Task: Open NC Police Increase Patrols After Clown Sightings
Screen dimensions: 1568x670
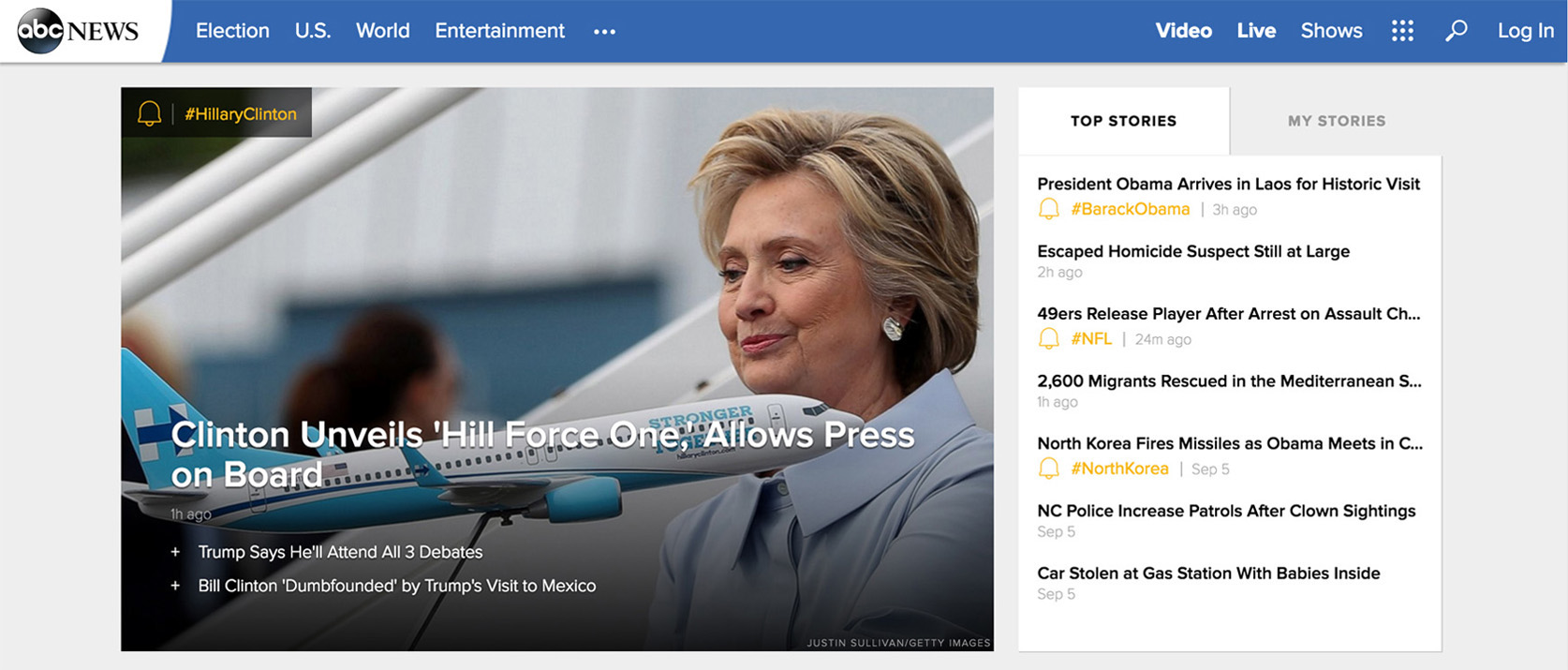Action: coord(1226,511)
